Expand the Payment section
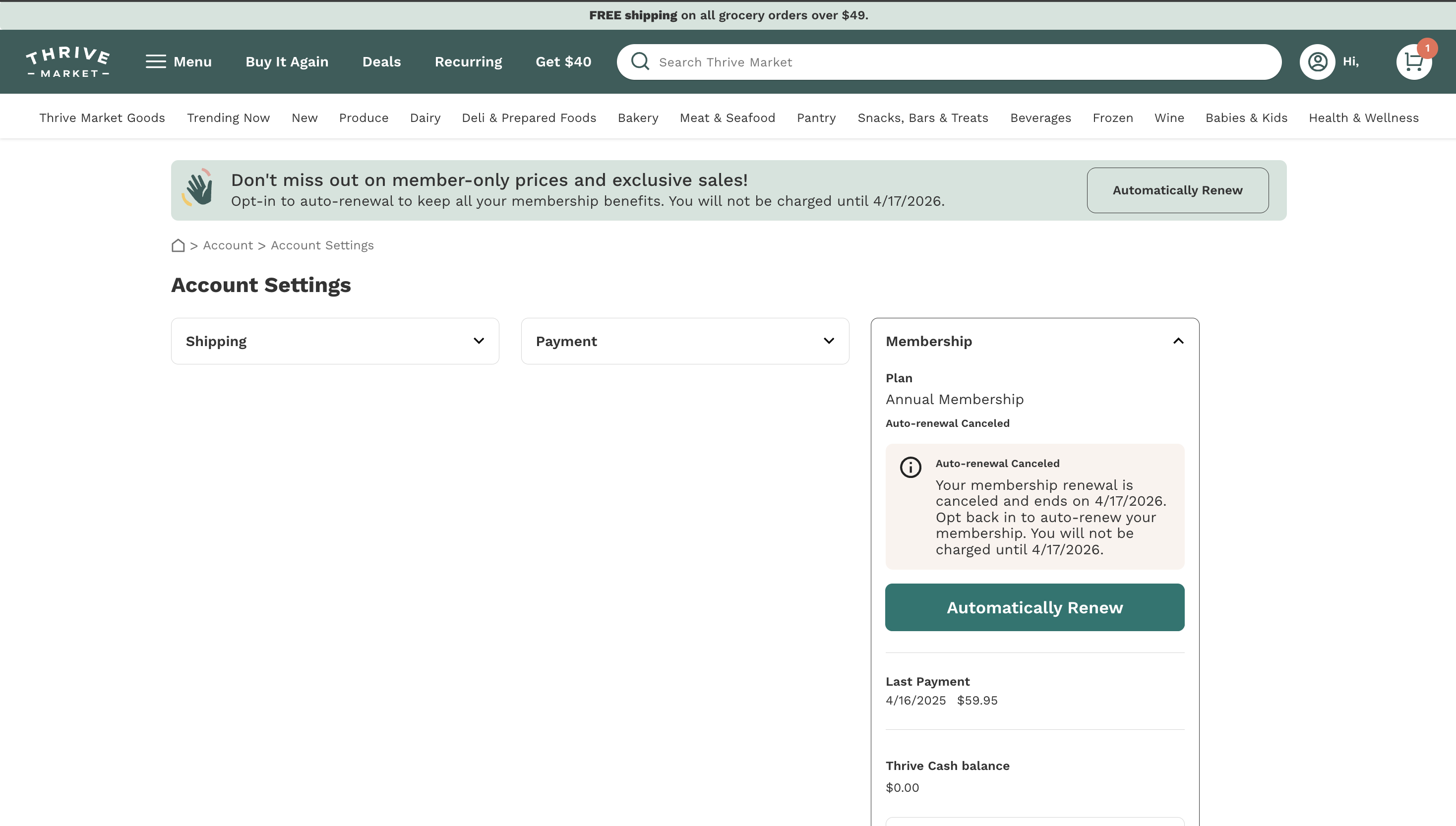This screenshot has width=1456, height=826. click(x=829, y=341)
